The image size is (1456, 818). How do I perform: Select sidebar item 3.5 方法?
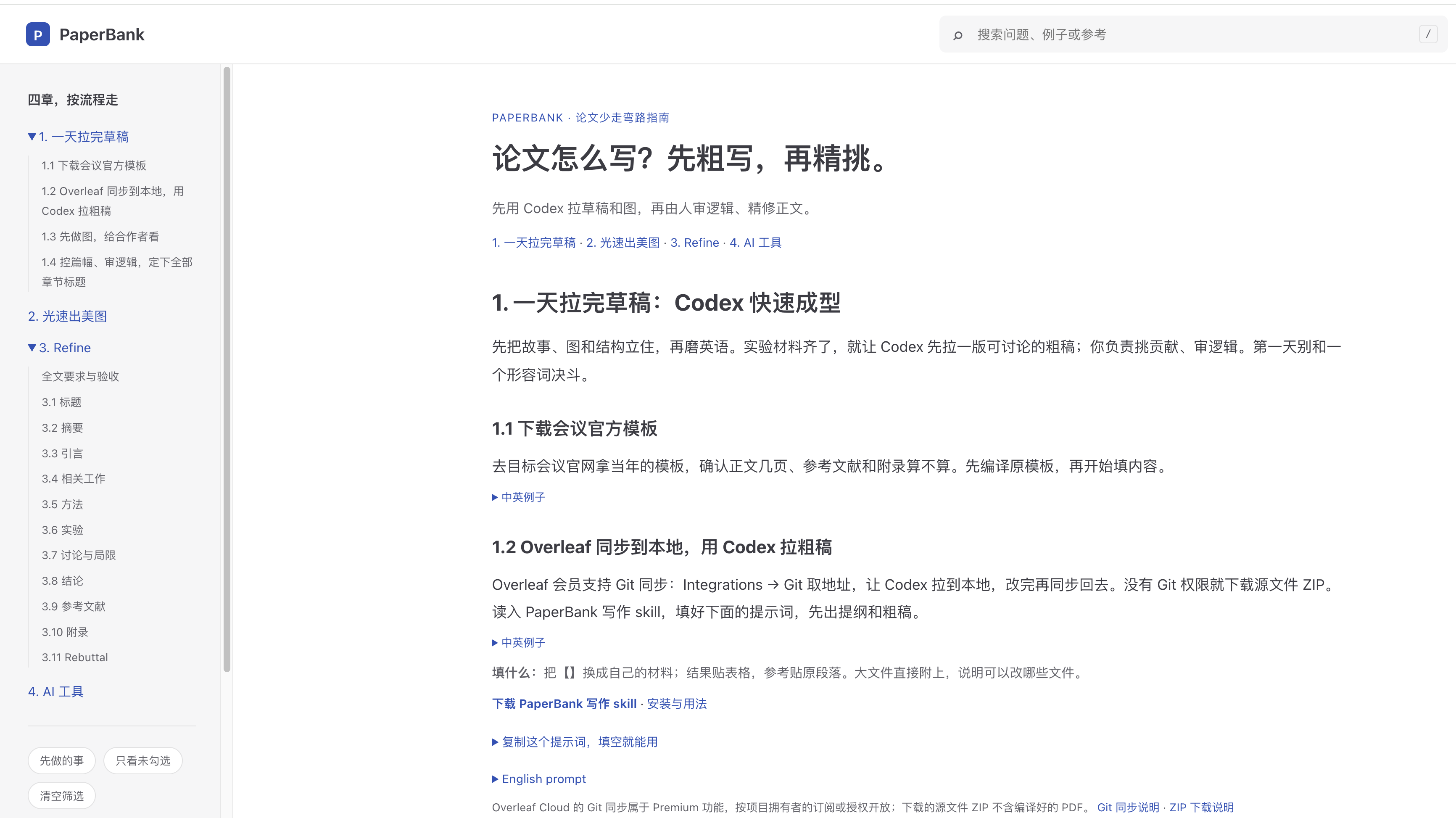(x=62, y=504)
